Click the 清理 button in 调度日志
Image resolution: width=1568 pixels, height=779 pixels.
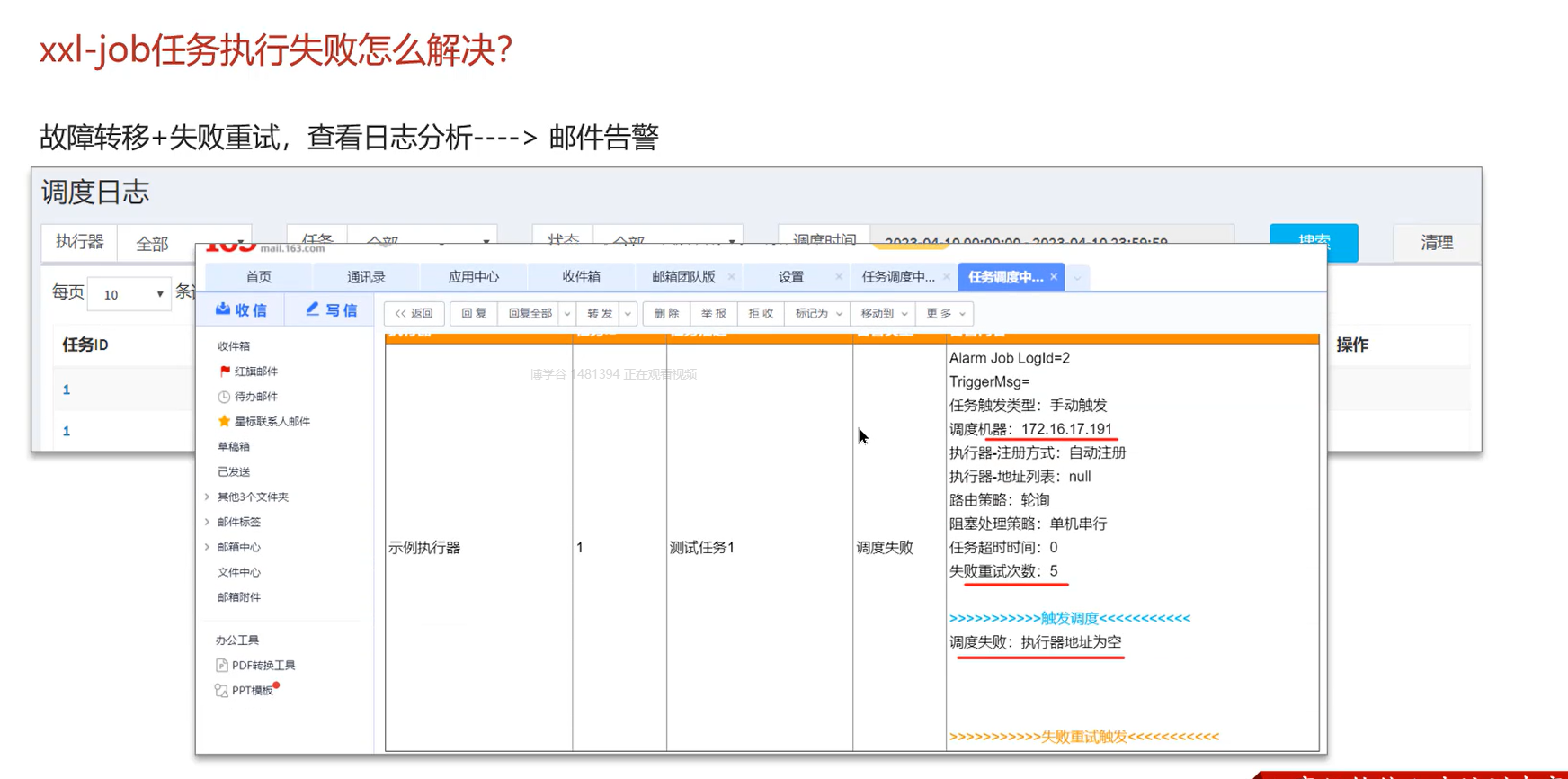1436,243
